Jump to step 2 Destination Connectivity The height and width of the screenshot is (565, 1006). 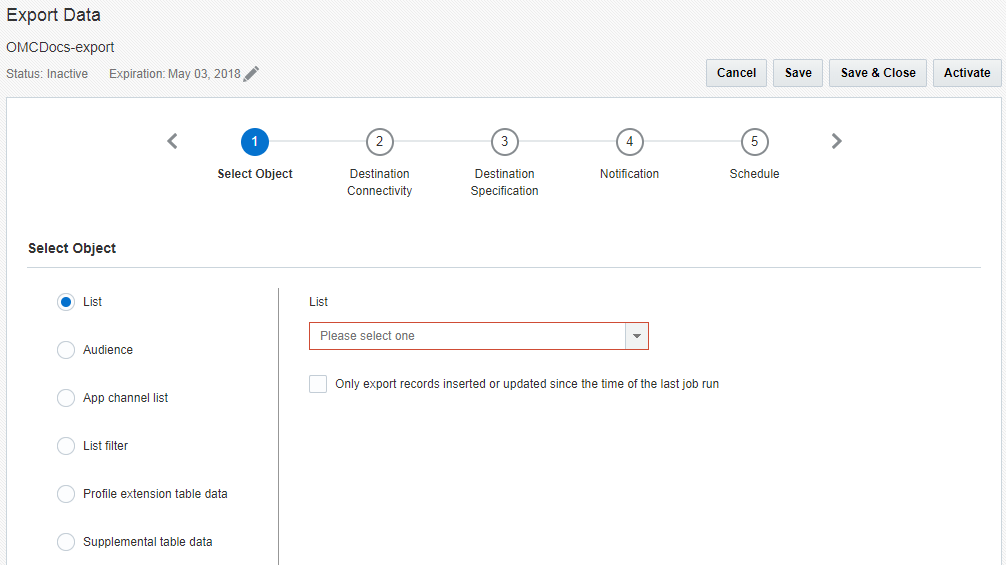point(380,142)
